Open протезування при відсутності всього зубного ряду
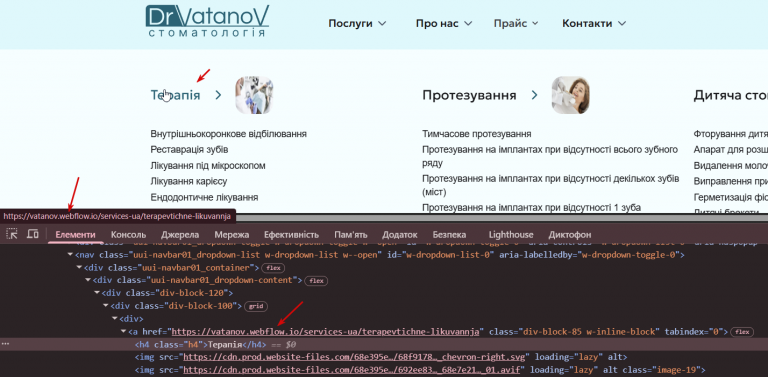Screen dimensions: 768x377 tap(550, 156)
